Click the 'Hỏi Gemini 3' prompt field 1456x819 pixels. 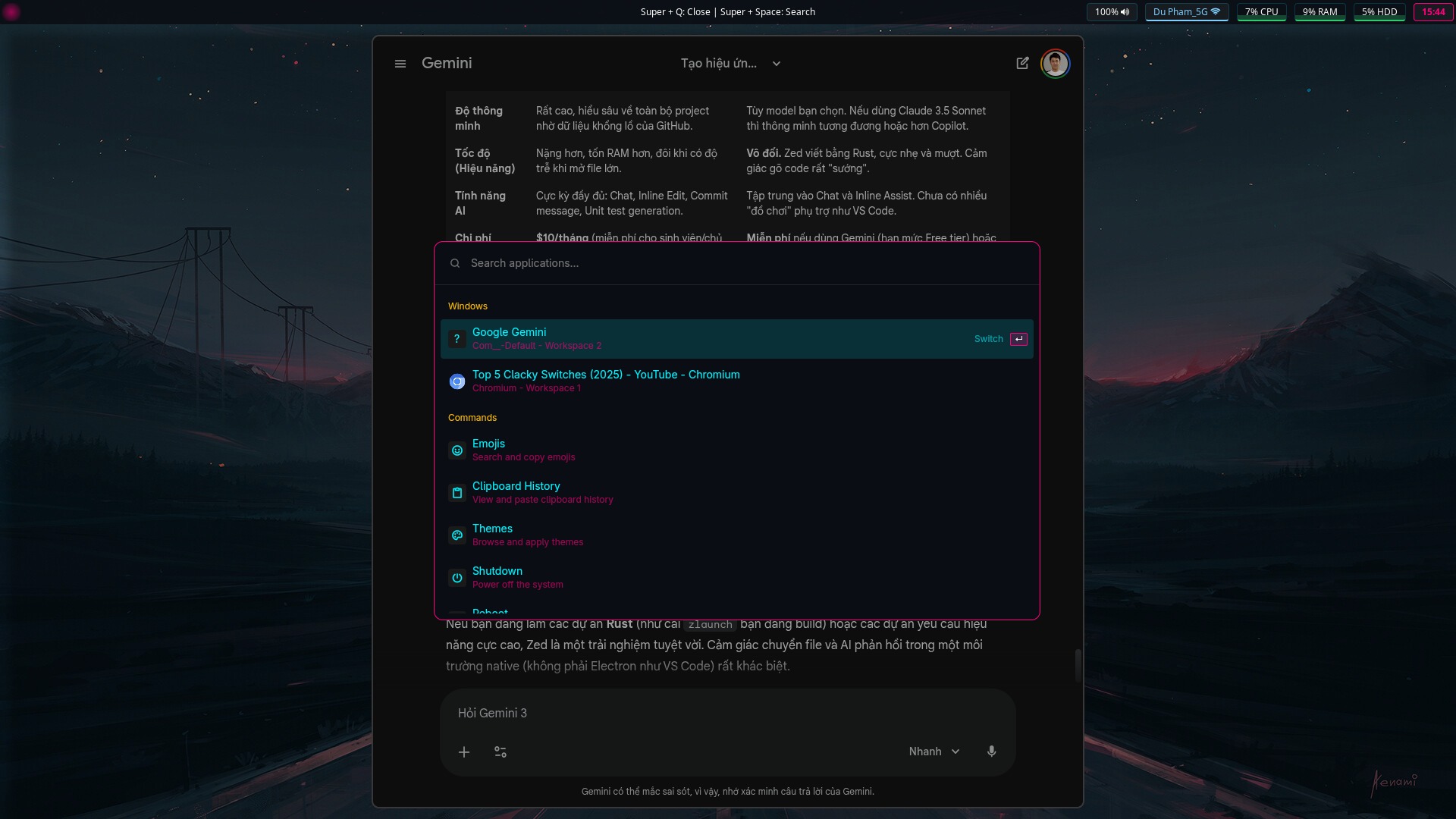[x=726, y=713]
